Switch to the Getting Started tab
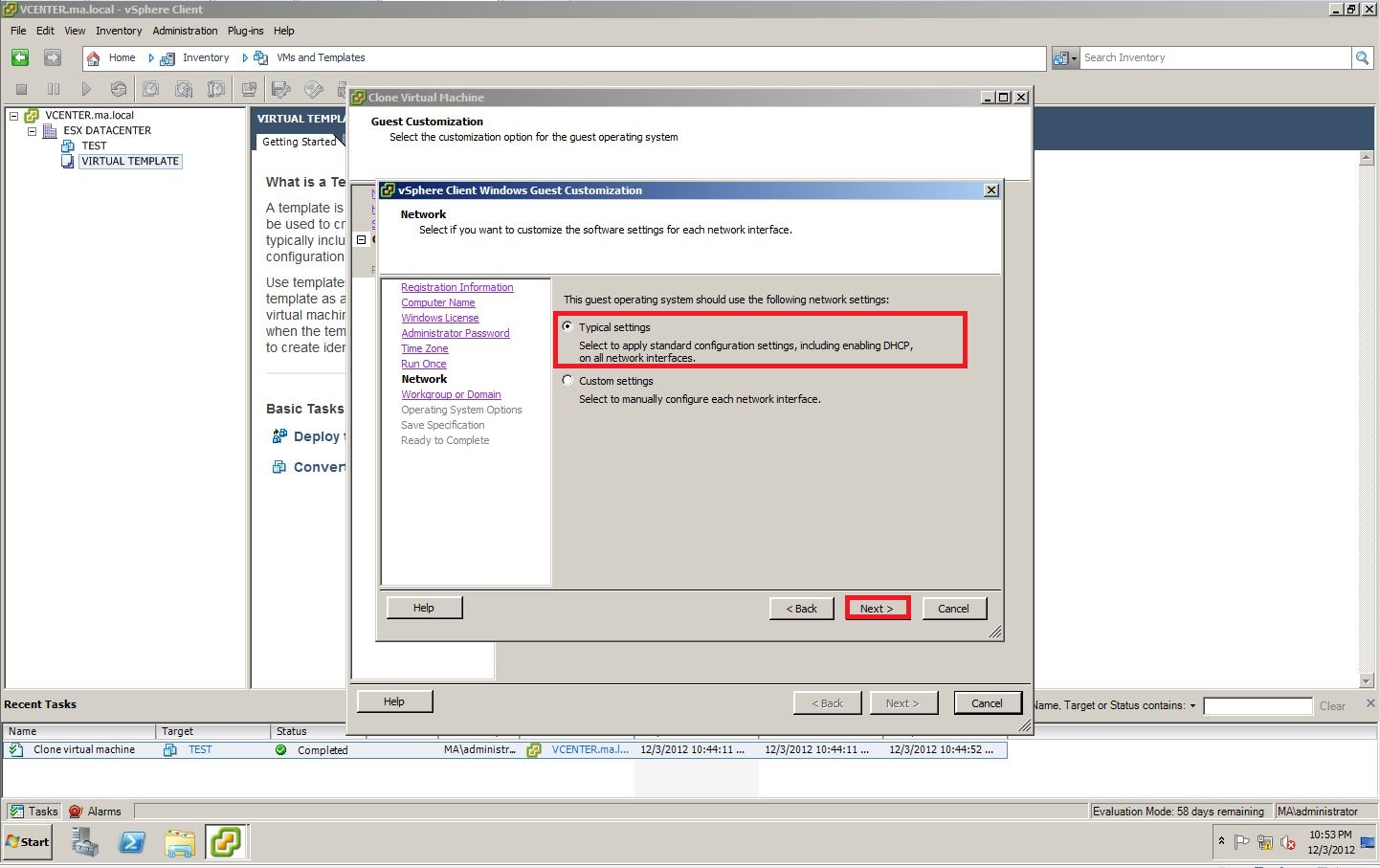This screenshot has width=1380, height=868. [x=299, y=142]
